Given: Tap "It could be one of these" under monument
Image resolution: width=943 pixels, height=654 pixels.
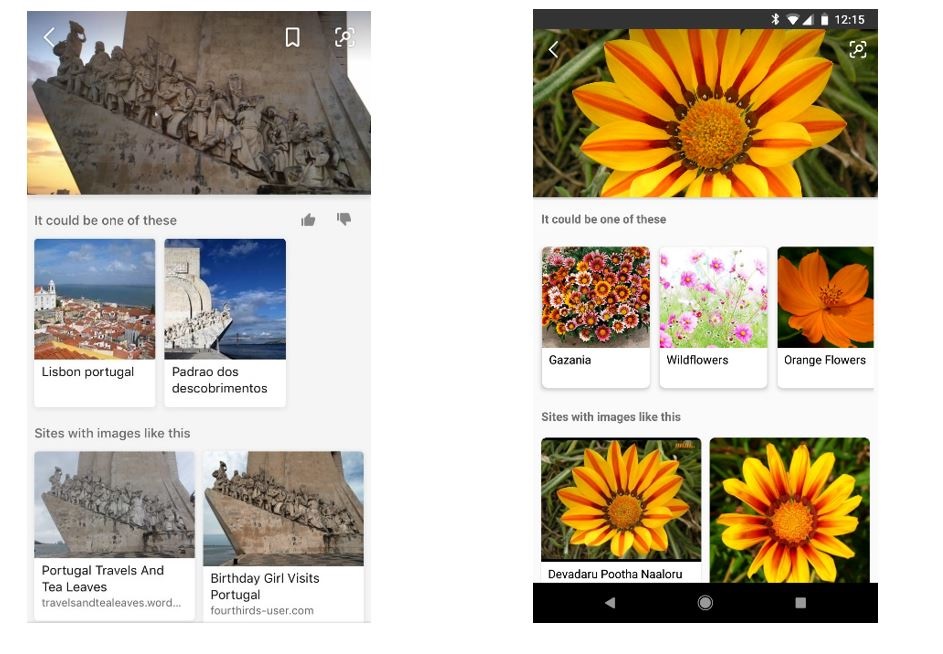Looking at the screenshot, I should pyautogui.click(x=105, y=220).
